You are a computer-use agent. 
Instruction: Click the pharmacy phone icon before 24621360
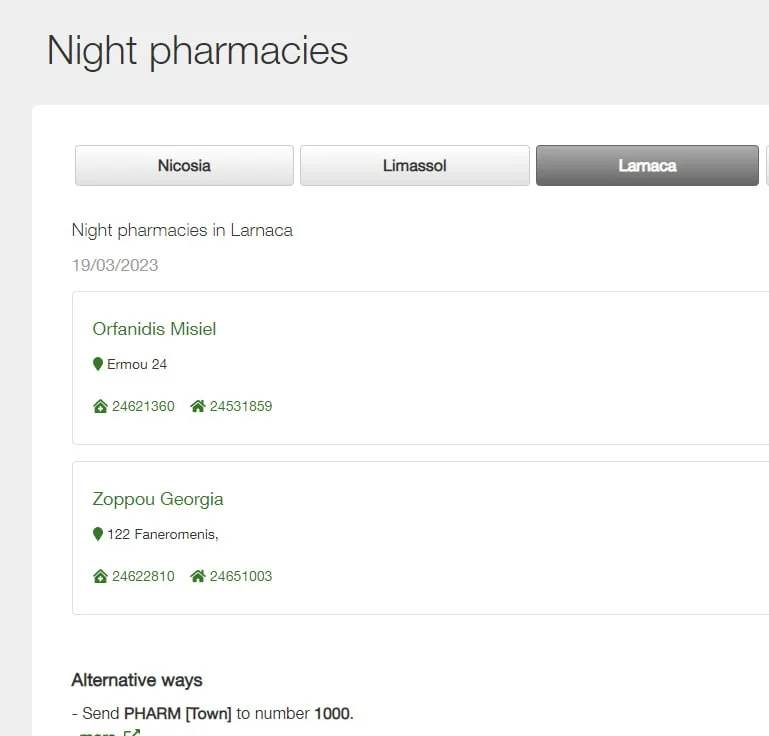click(100, 407)
